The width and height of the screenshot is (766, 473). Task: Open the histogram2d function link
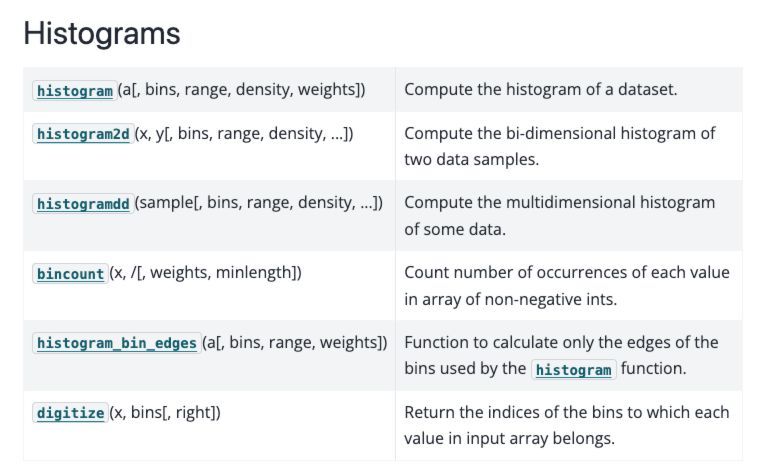click(83, 134)
